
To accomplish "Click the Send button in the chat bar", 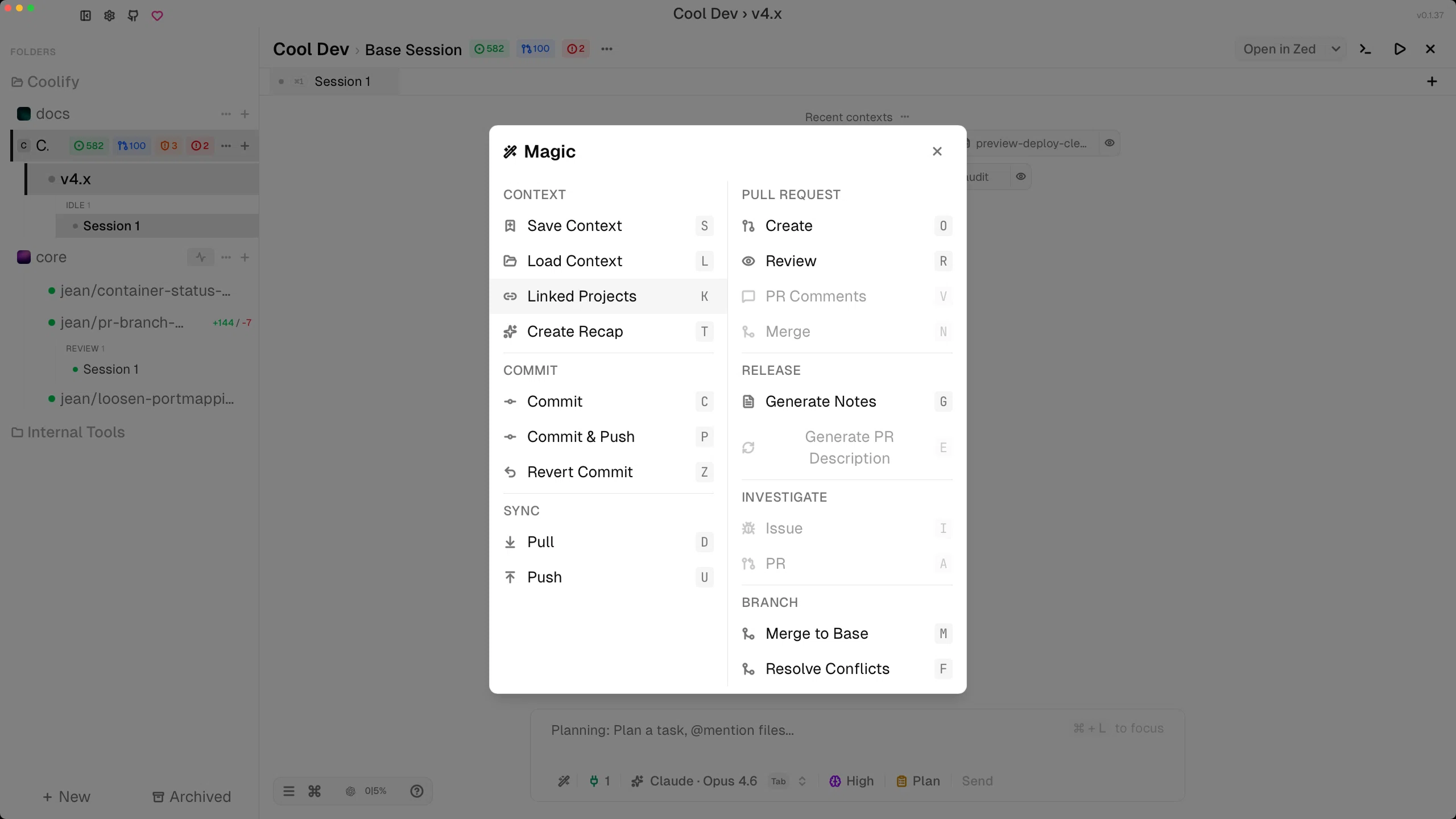I will [977, 781].
